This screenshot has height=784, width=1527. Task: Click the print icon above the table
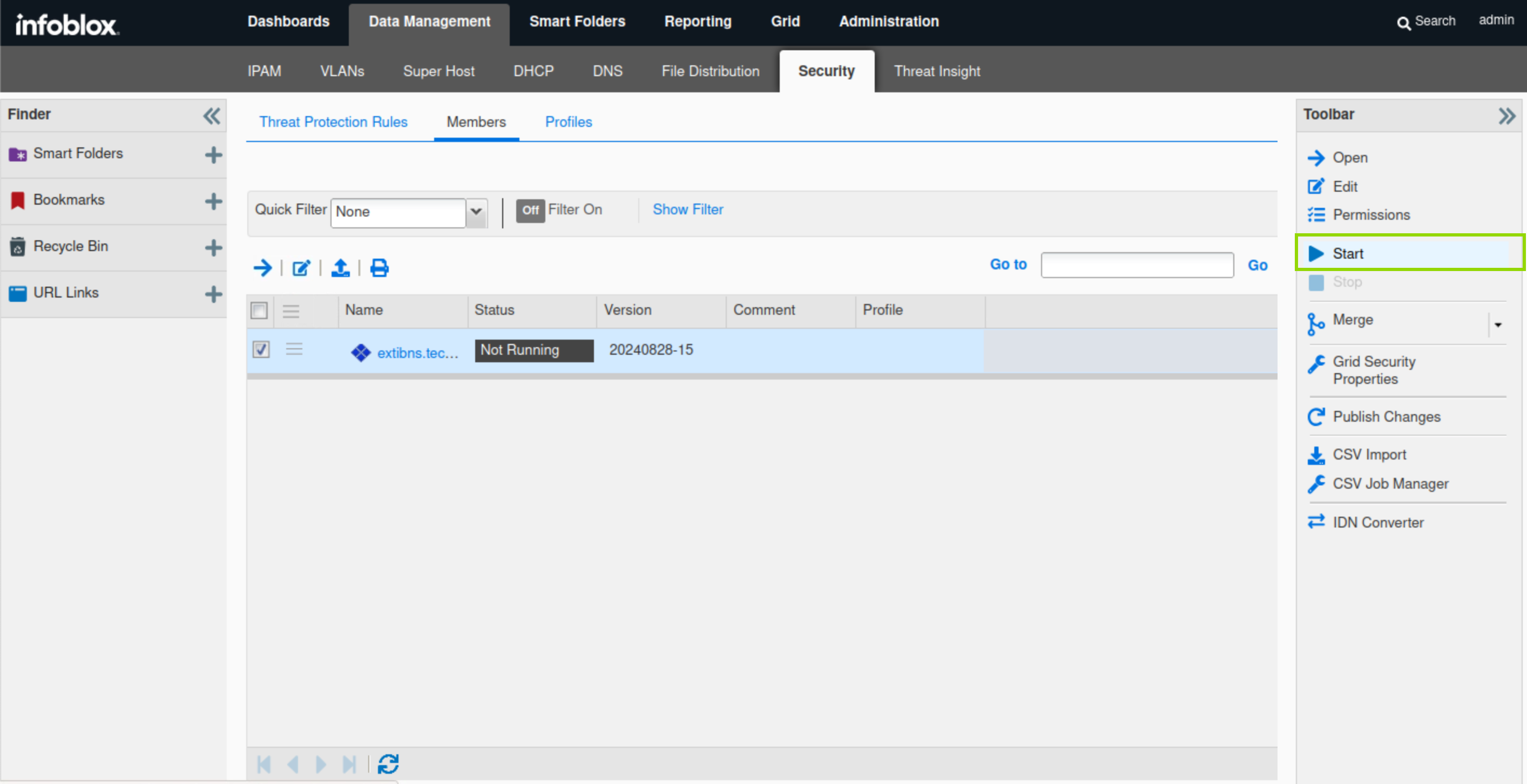[x=380, y=268]
